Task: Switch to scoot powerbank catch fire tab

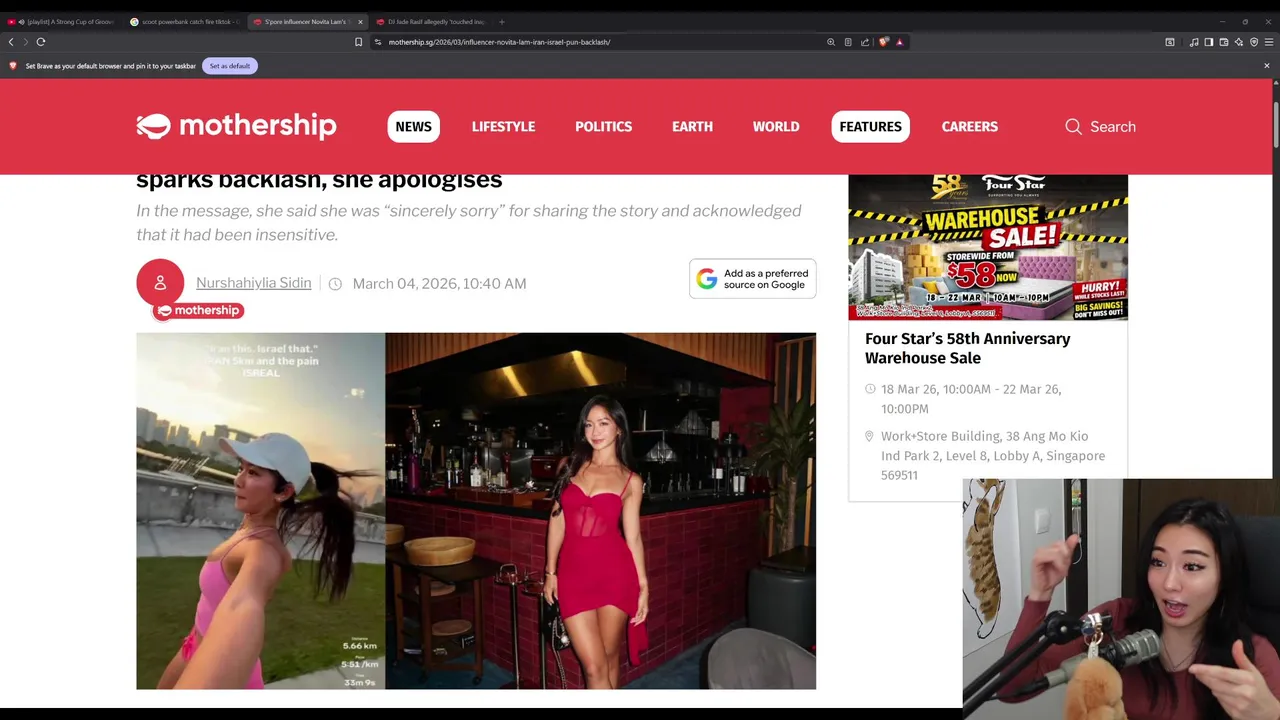Action: coord(184,21)
